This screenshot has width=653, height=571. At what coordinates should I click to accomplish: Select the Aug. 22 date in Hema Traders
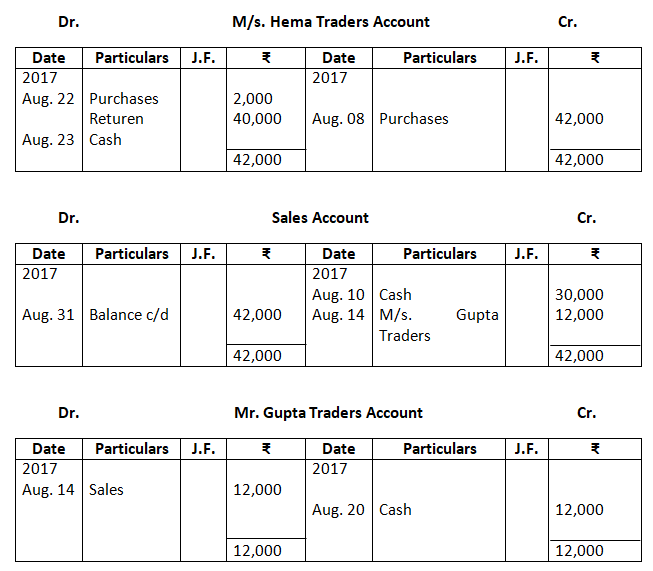click(x=48, y=99)
